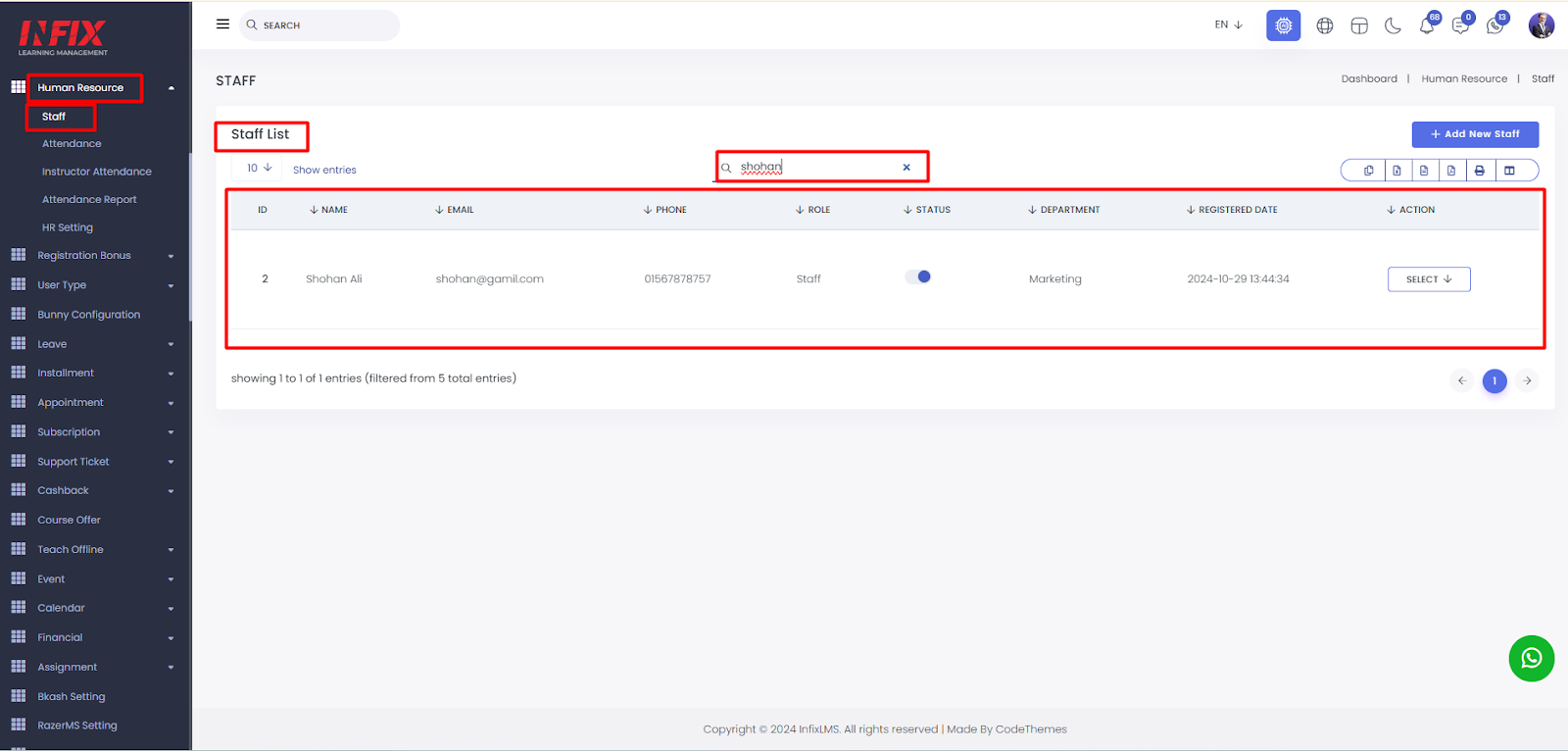The height and width of the screenshot is (751, 1568).
Task: Click the floating green WhatsApp button
Action: 1531,658
